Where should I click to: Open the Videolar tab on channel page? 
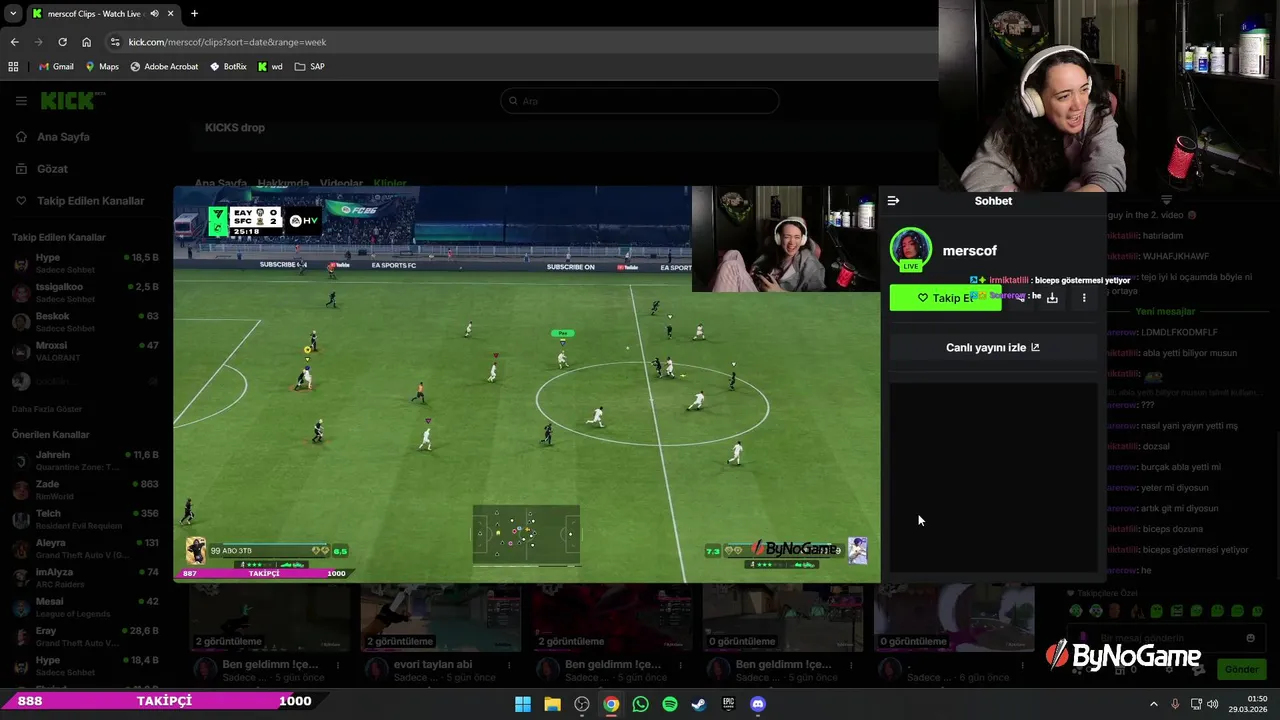pos(341,184)
